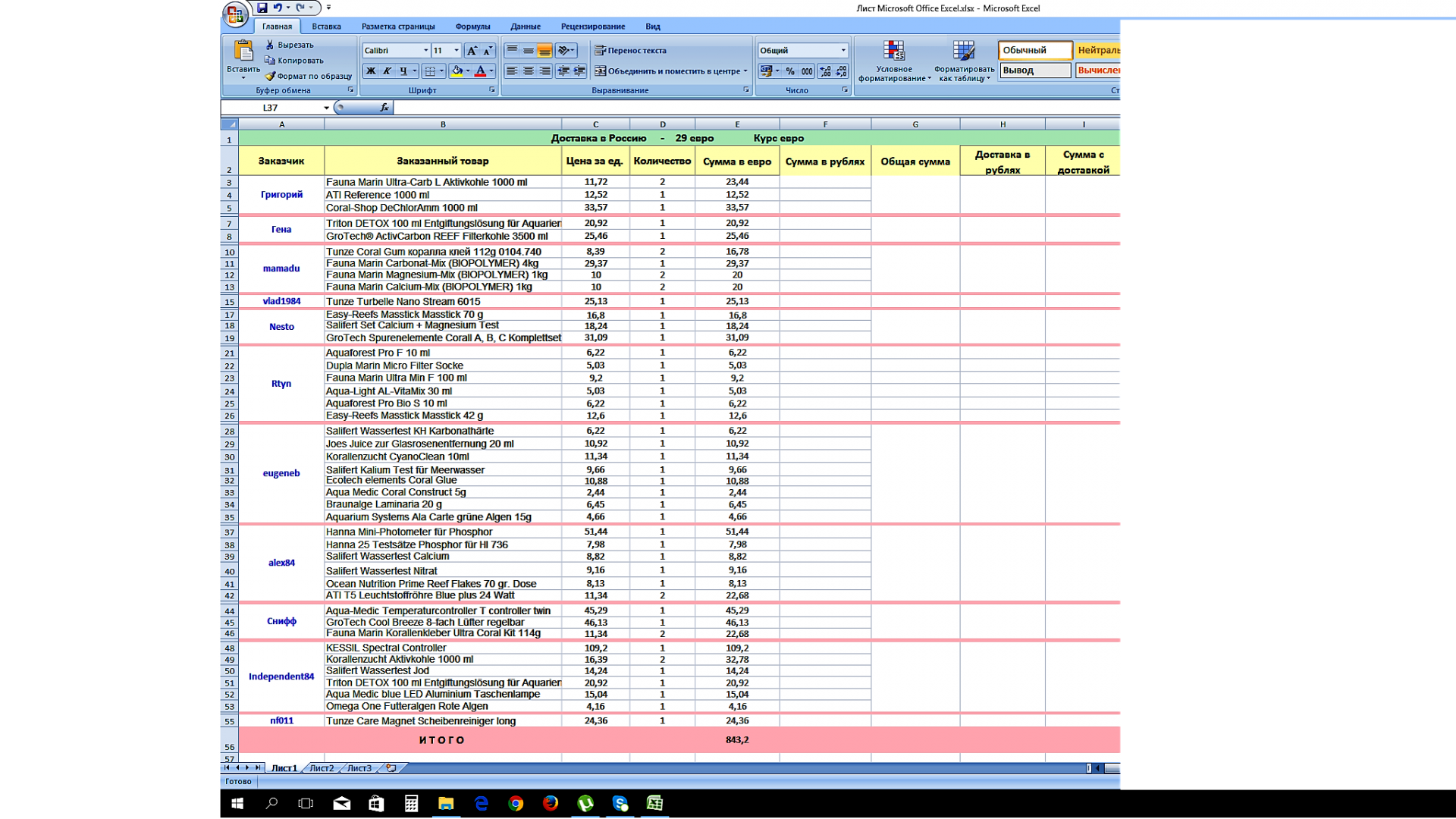Screen dimensions: 1456x819
Task: Apply accounting currency number format
Action: click(x=766, y=71)
